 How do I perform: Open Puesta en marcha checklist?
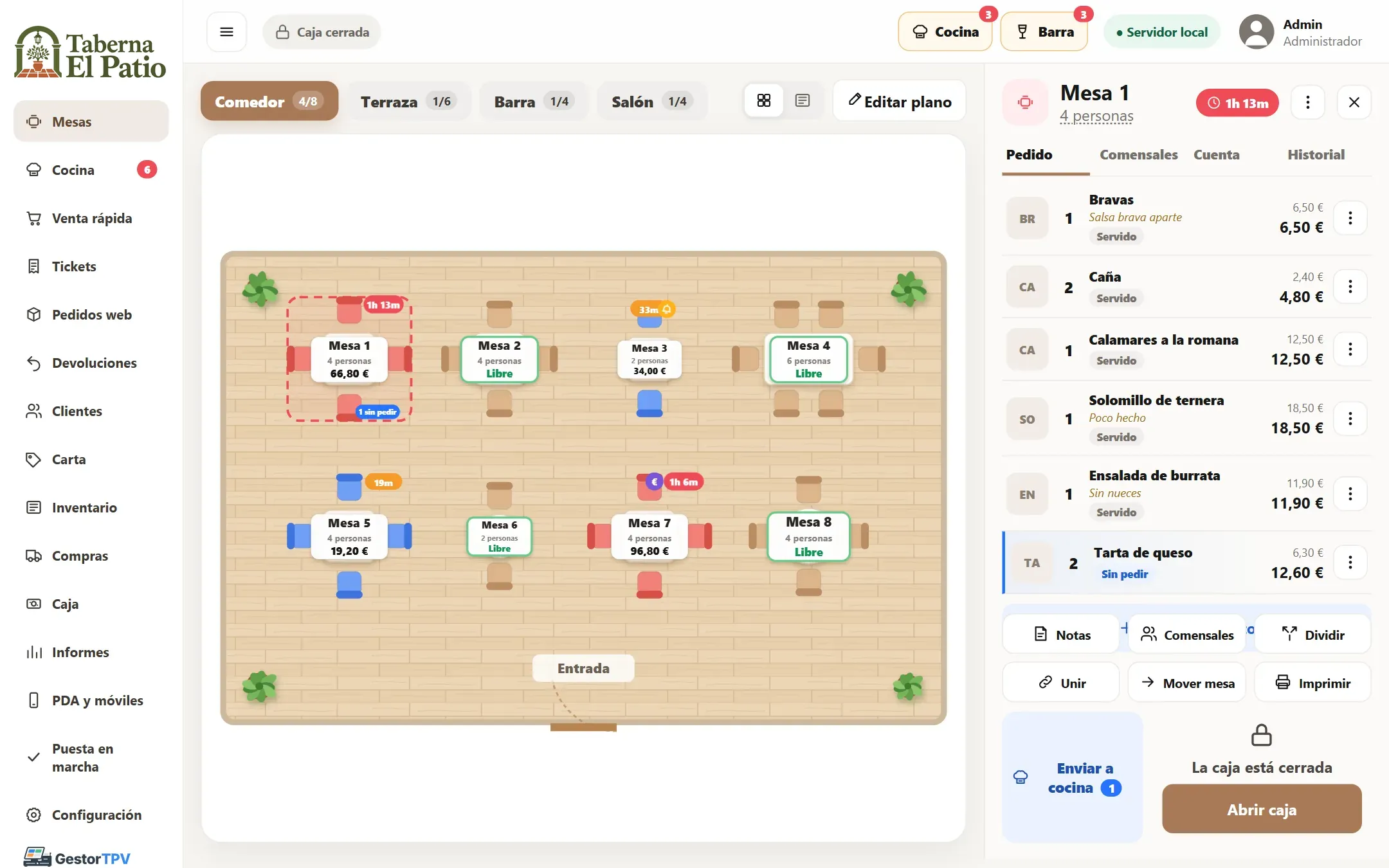(91, 757)
